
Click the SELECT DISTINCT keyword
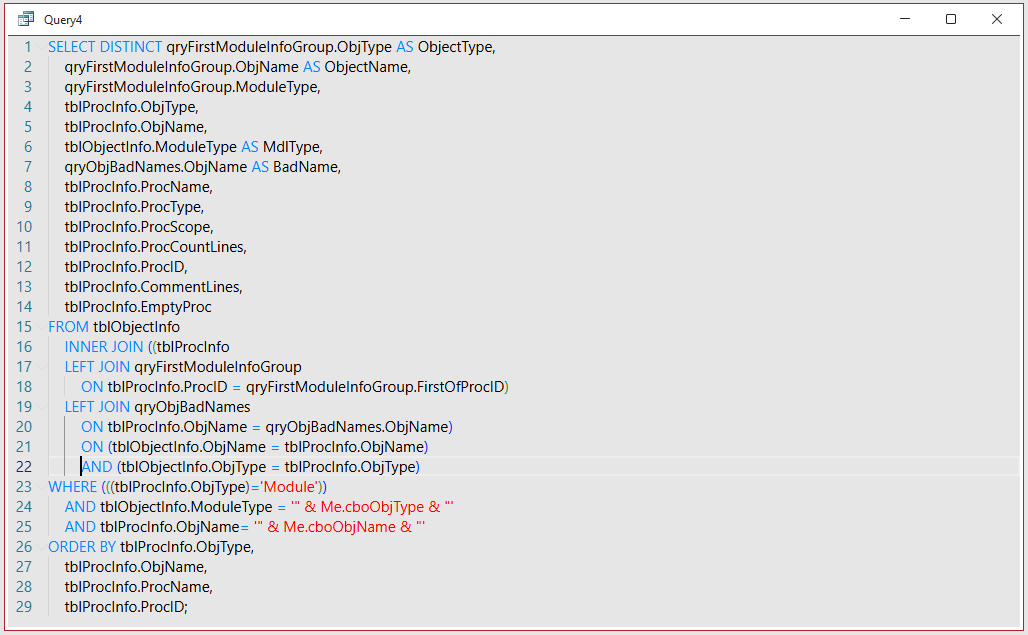[105, 47]
